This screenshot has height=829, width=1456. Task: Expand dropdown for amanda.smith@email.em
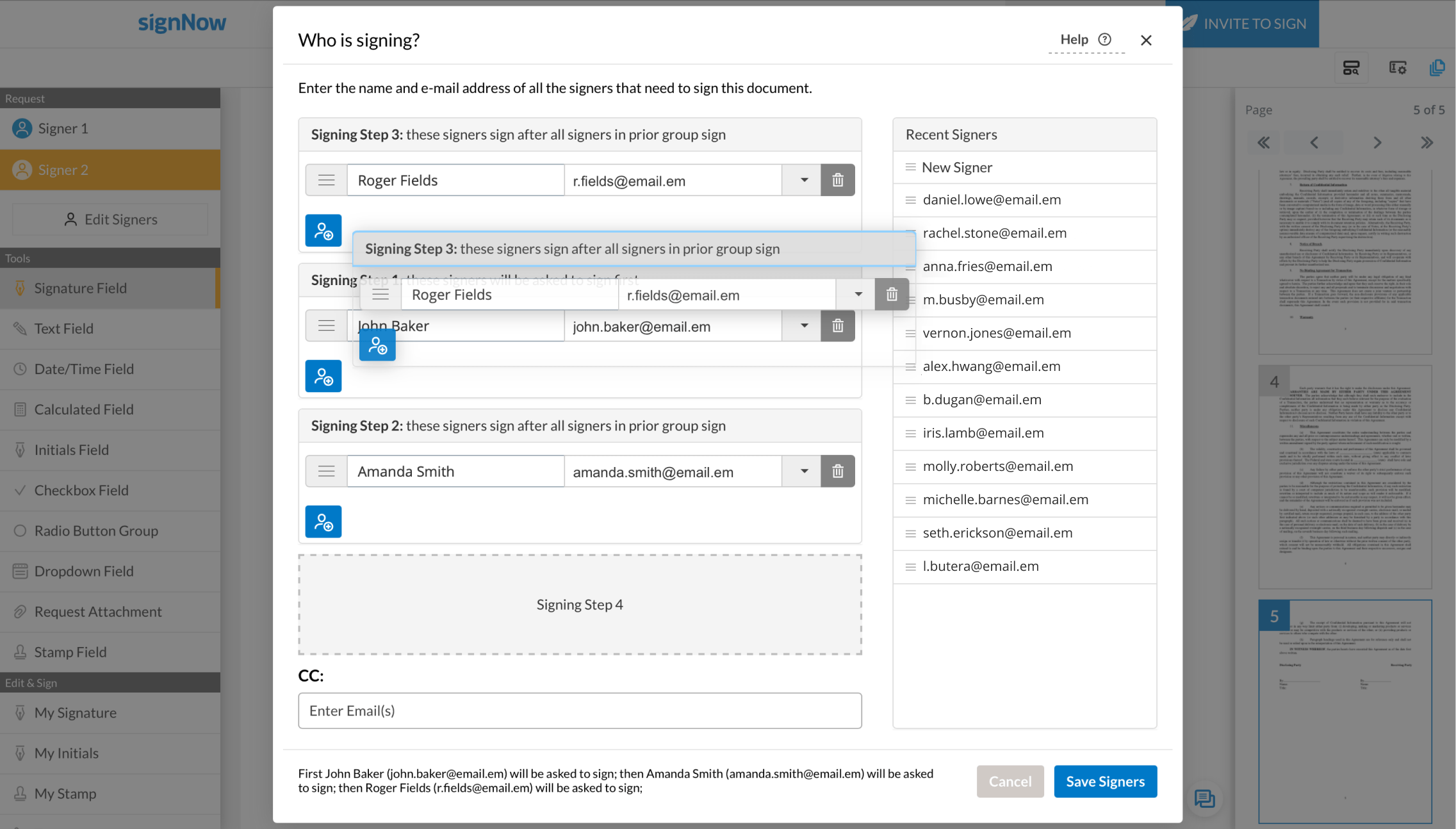(x=803, y=472)
